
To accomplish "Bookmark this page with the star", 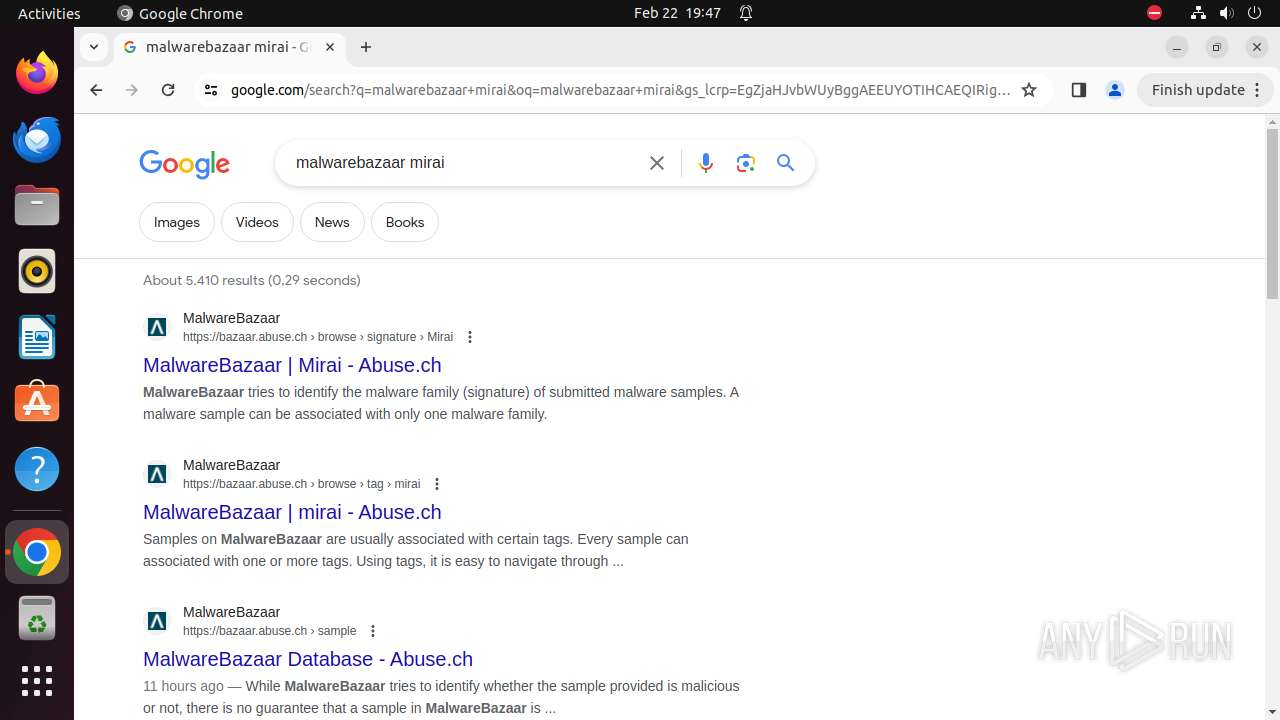I will pyautogui.click(x=1029, y=90).
